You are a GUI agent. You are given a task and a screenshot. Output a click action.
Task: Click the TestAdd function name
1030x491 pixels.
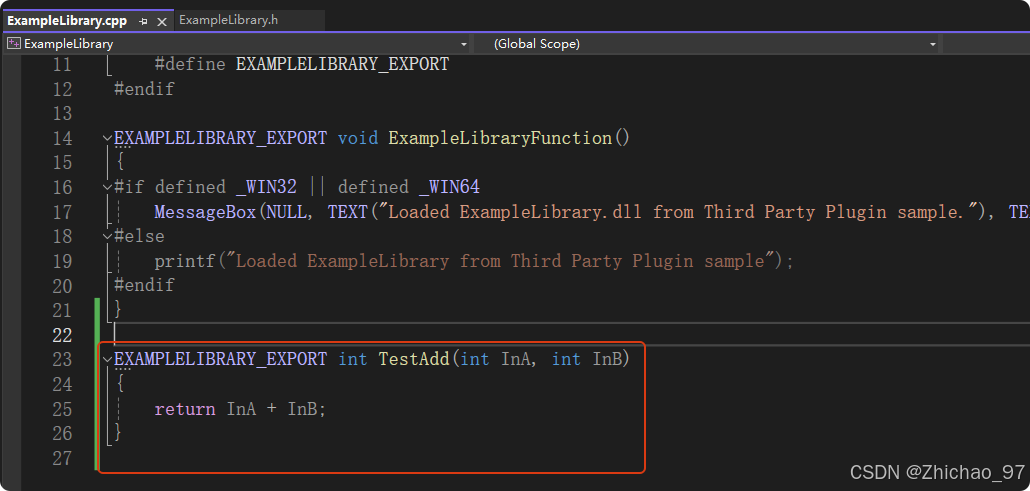(x=414, y=360)
